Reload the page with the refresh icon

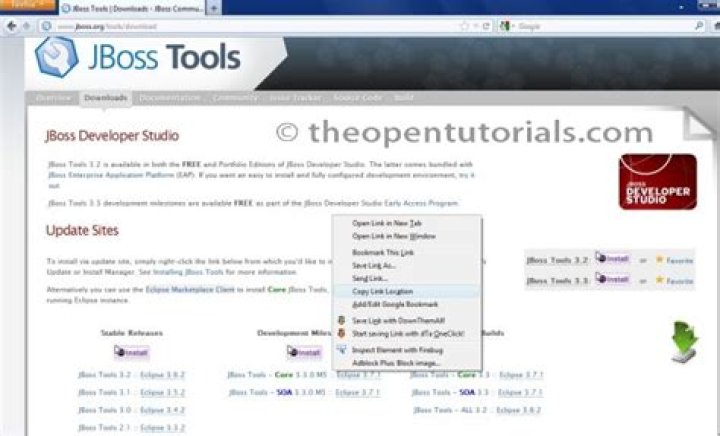click(x=486, y=26)
